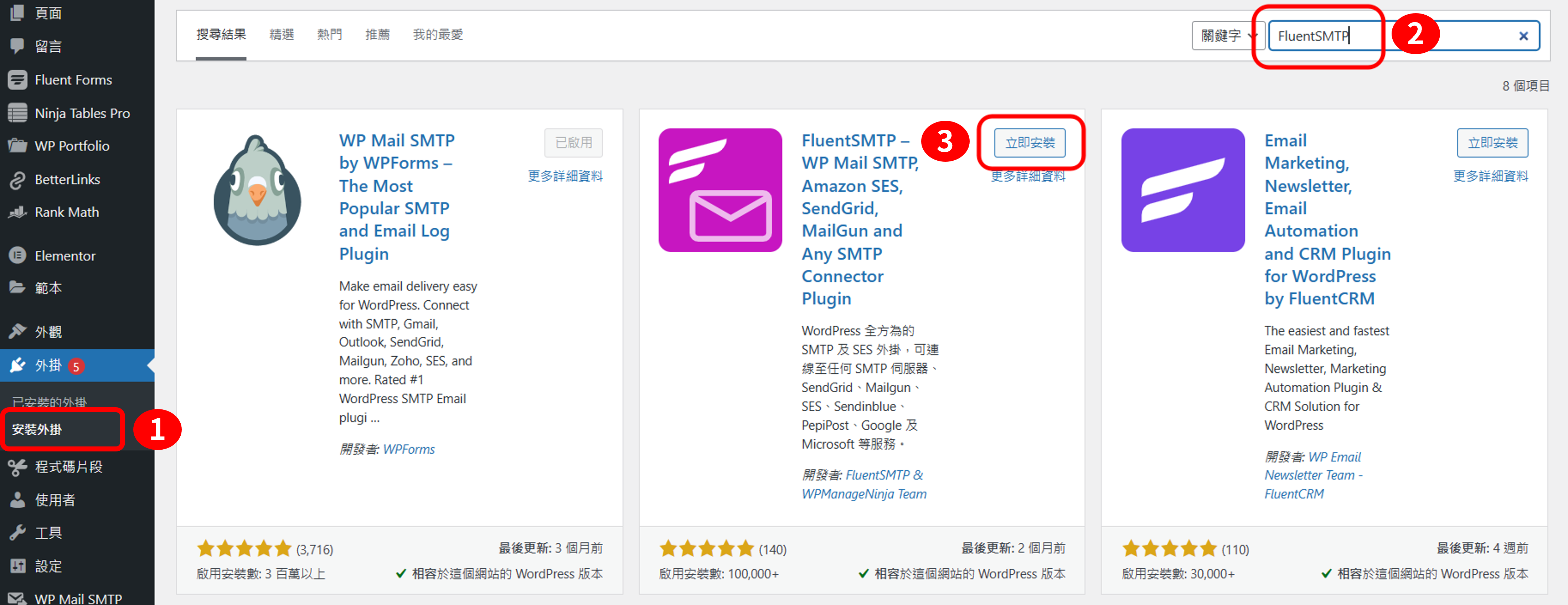This screenshot has height=605, width=1568.
Task: Click 立即安裝 for FluentCRM Email Marketing plugin
Action: tap(1492, 143)
